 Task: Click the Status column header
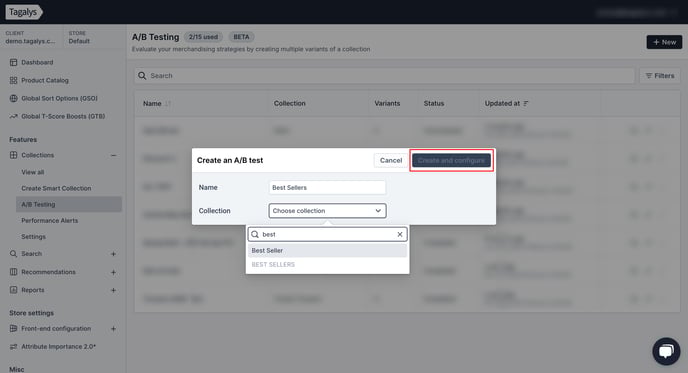[434, 104]
